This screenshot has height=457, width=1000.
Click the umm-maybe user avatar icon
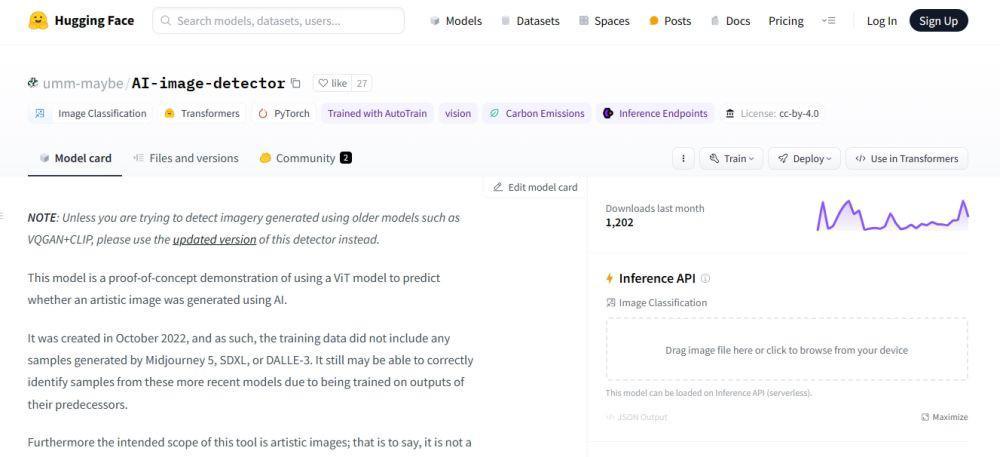pyautogui.click(x=33, y=83)
